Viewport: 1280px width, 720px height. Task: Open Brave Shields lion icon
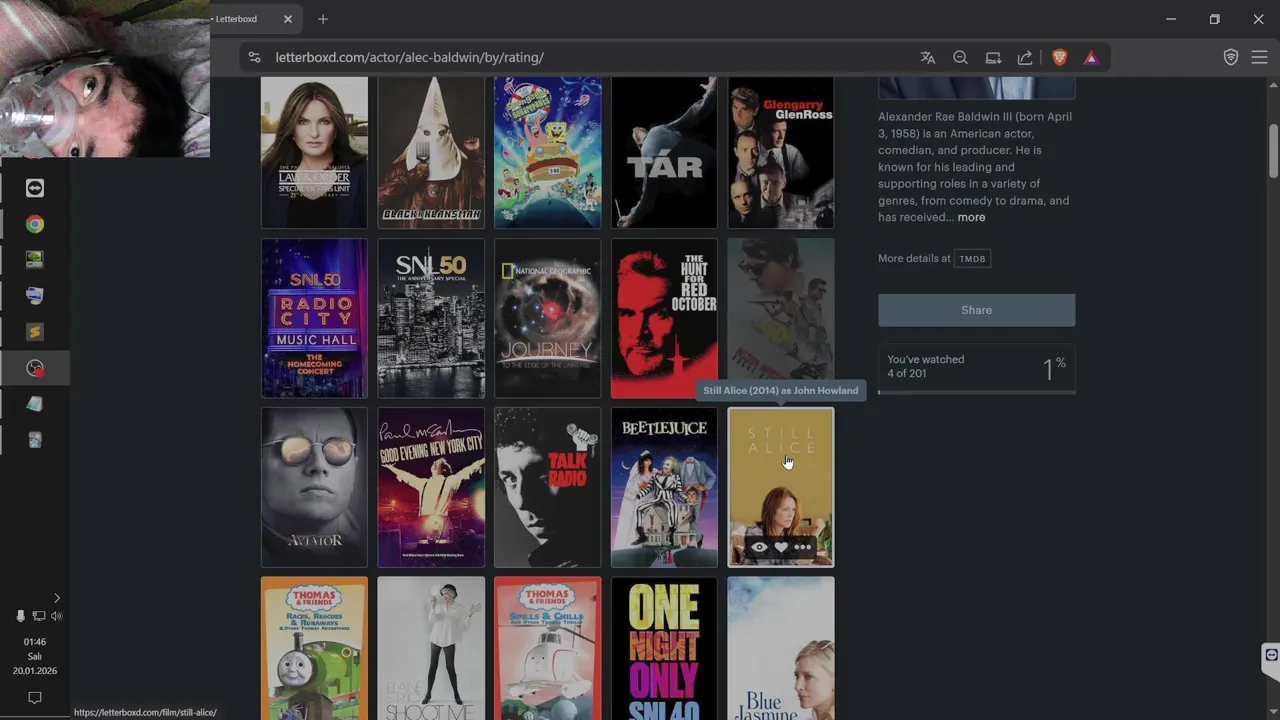(1060, 58)
